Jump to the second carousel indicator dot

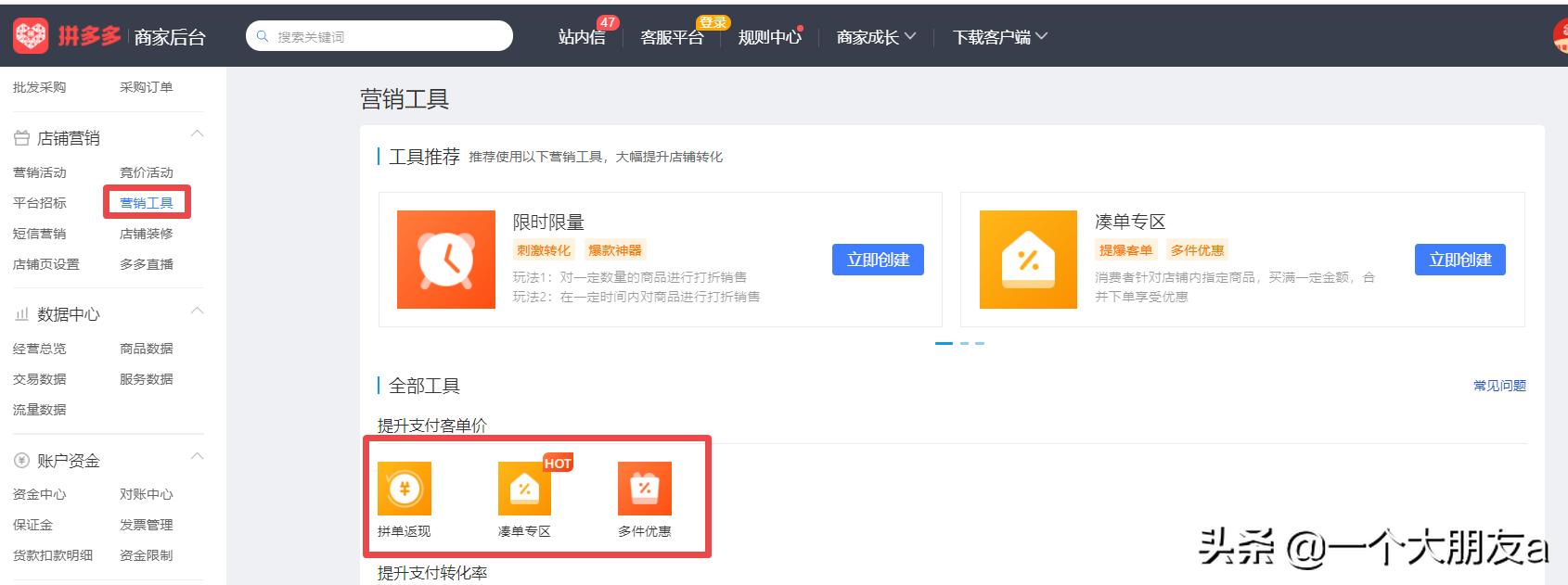click(x=965, y=343)
